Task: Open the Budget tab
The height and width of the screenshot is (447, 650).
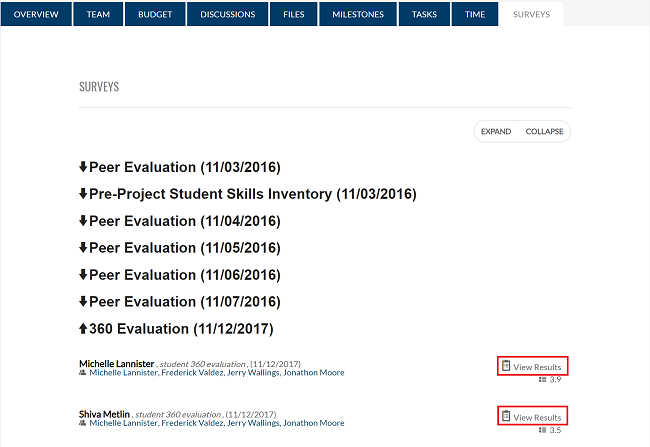Action: (155, 14)
